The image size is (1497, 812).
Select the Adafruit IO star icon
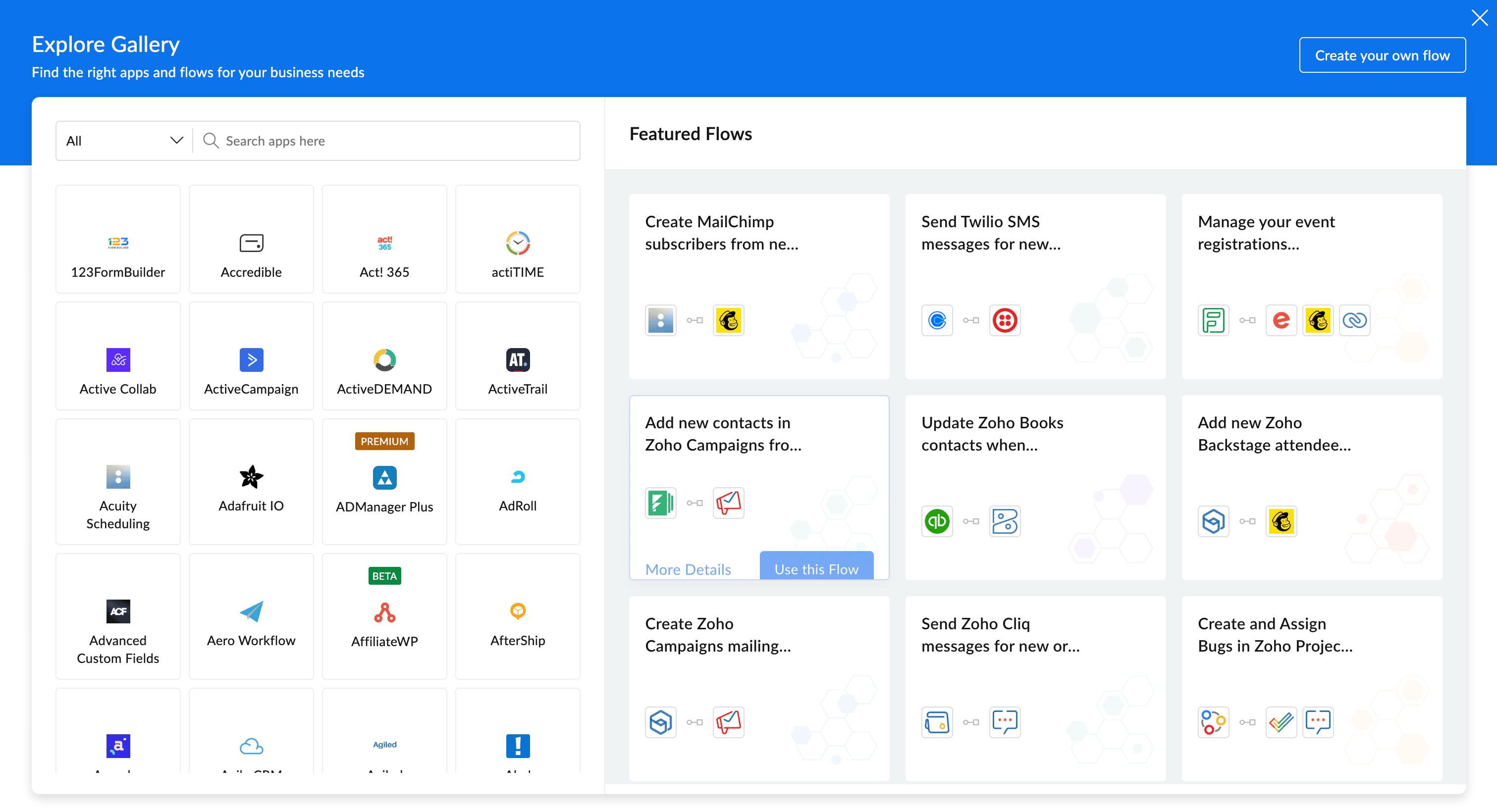point(251,476)
